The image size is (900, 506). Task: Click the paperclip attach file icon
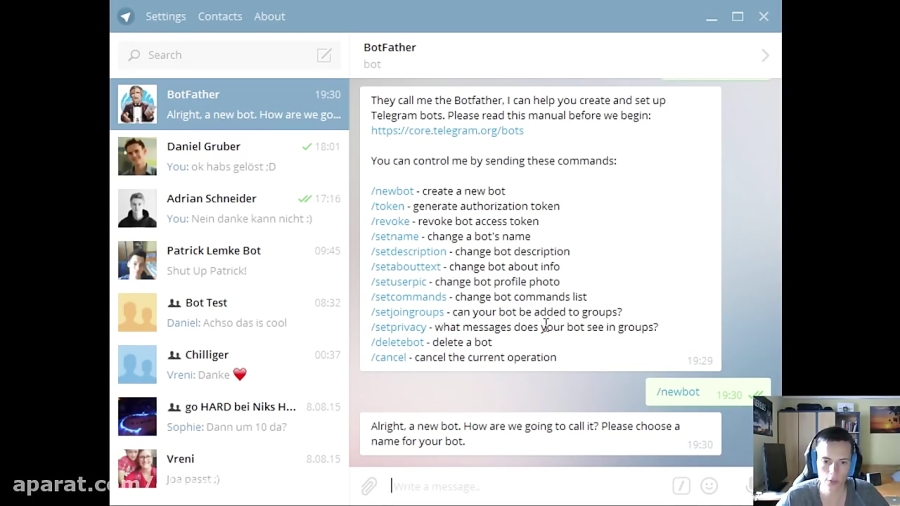pyautogui.click(x=368, y=486)
